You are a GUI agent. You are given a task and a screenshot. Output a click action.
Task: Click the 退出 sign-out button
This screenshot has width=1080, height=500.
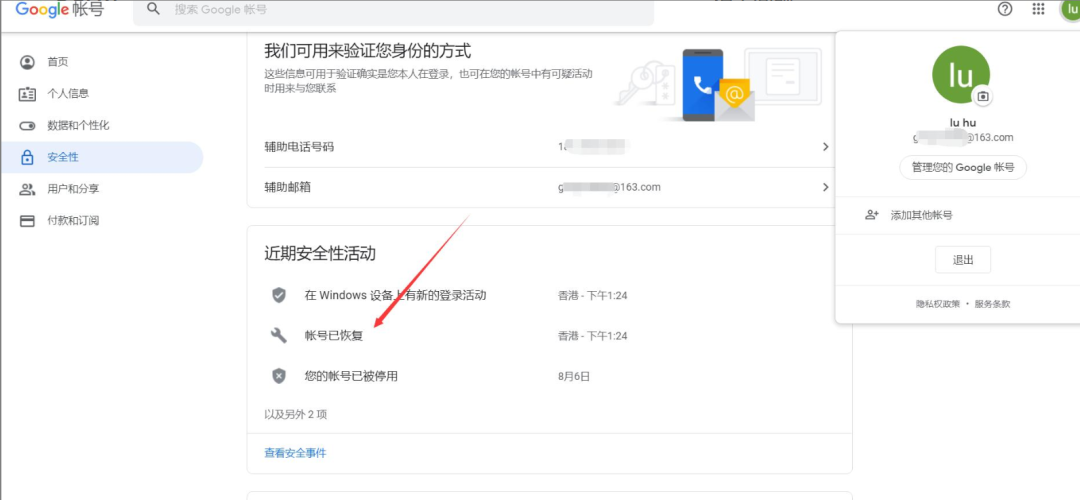963,260
